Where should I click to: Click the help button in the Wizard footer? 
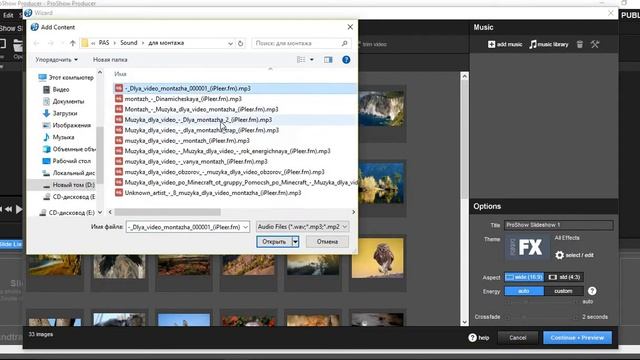click(479, 338)
